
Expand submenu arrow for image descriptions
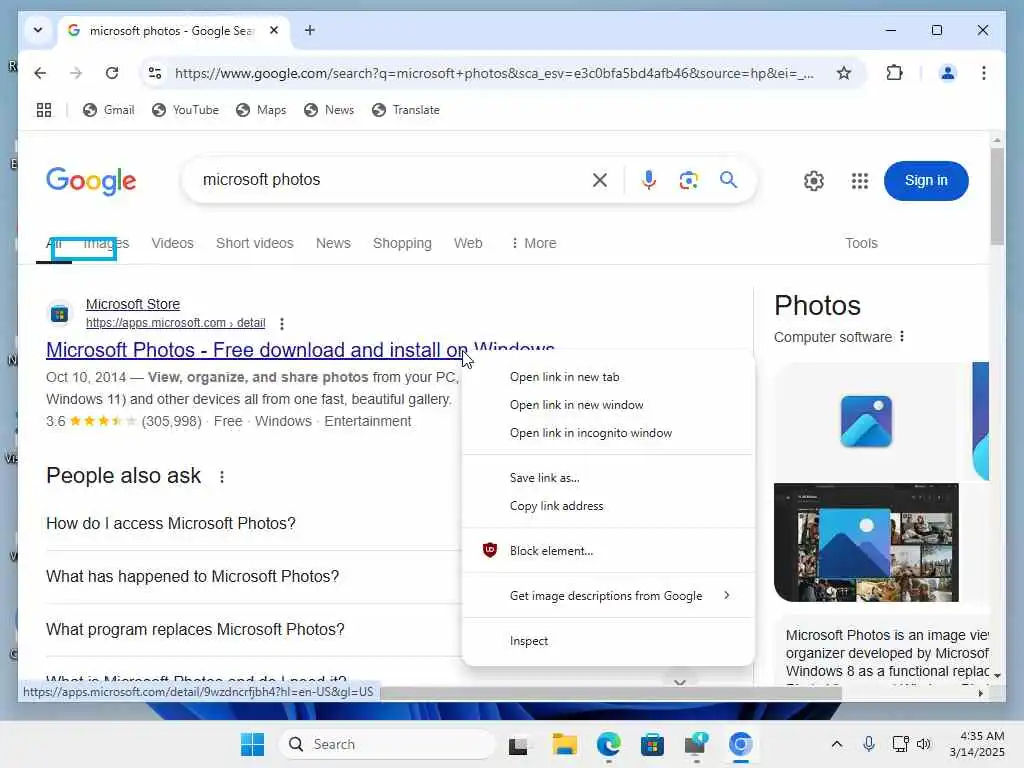[726, 595]
